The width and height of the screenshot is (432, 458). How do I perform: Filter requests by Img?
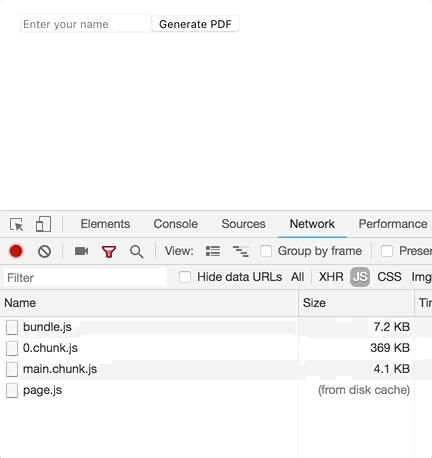(x=421, y=277)
